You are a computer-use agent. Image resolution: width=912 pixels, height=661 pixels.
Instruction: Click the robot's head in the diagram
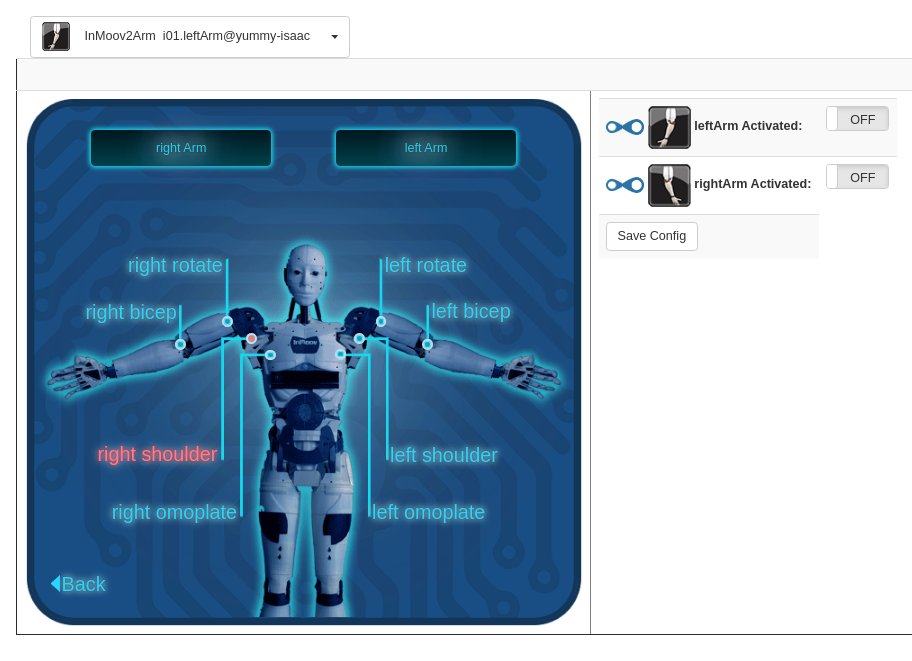[x=306, y=273]
